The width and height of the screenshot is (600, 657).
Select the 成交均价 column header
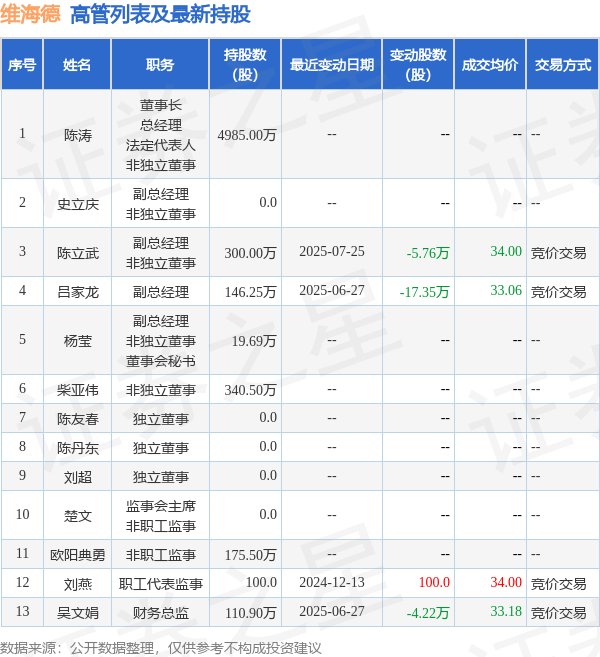490,65
